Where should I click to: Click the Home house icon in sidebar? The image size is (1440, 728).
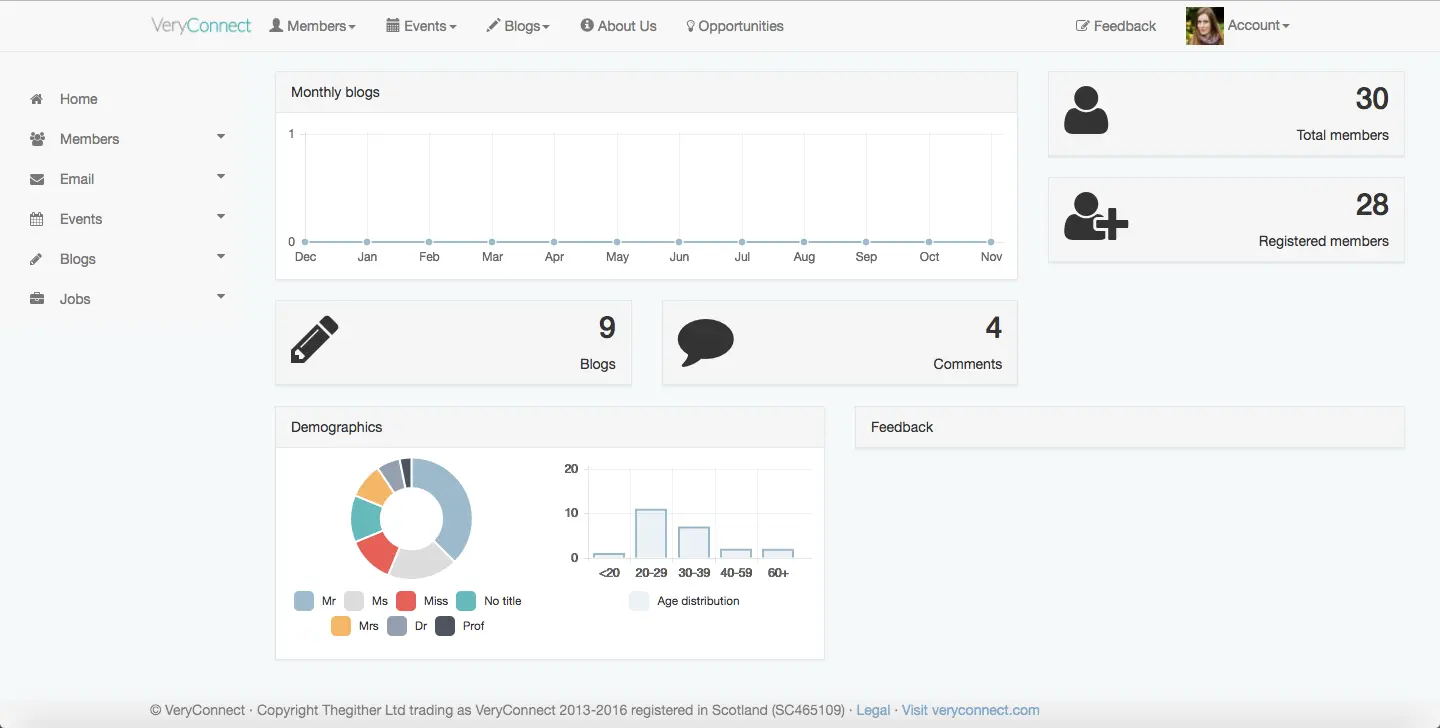click(x=37, y=99)
